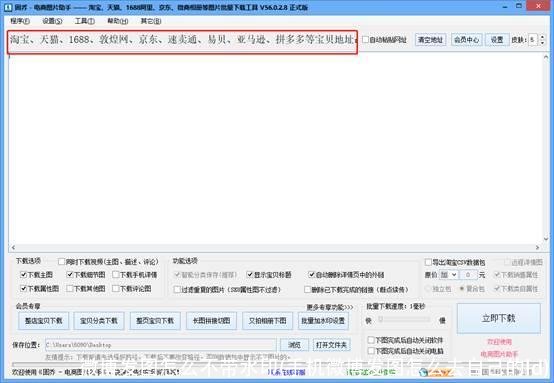
Task: Enable 同时下载视频 checkbox
Action: coord(61,262)
